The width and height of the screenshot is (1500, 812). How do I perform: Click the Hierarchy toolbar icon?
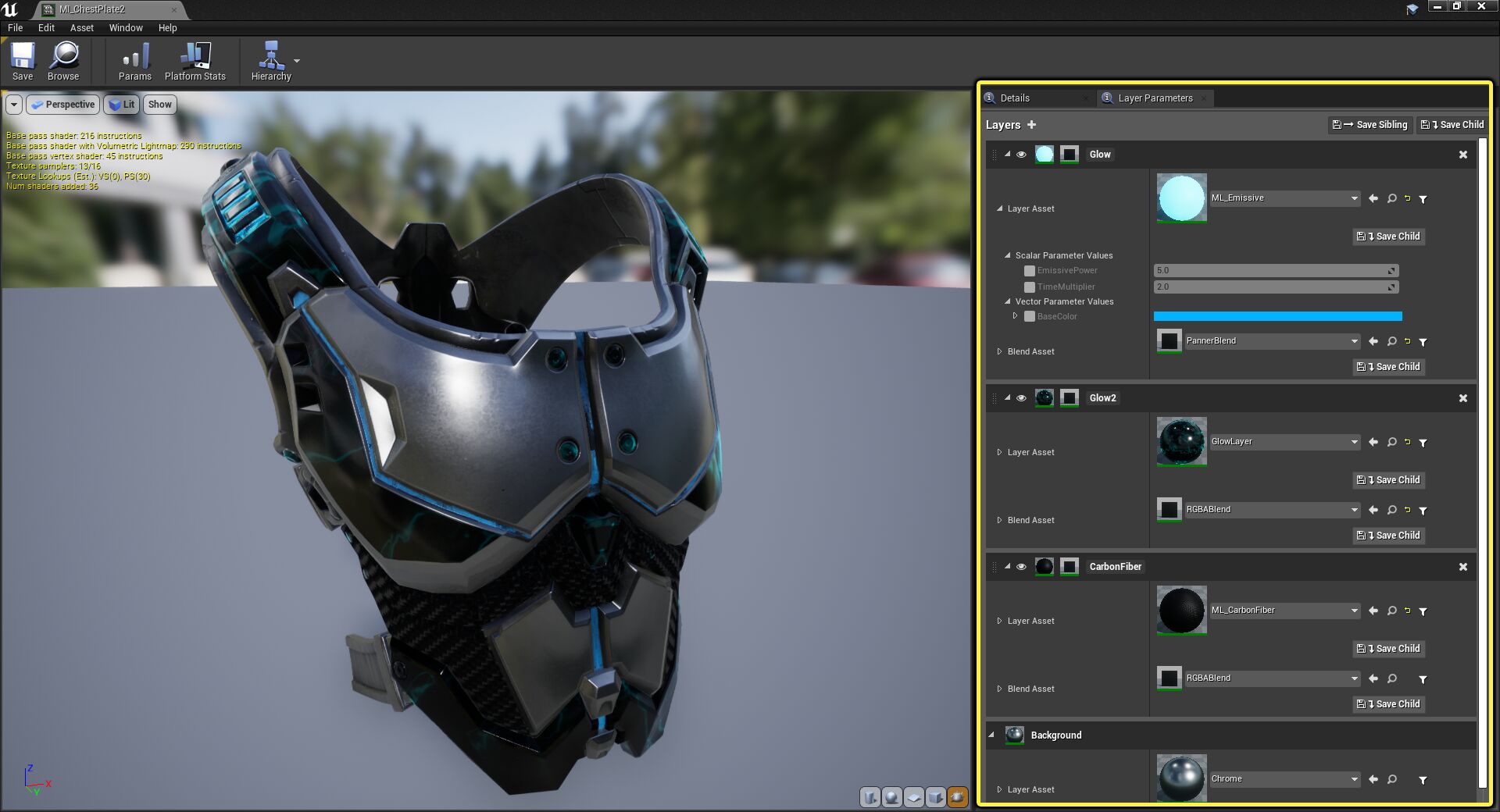[x=270, y=61]
